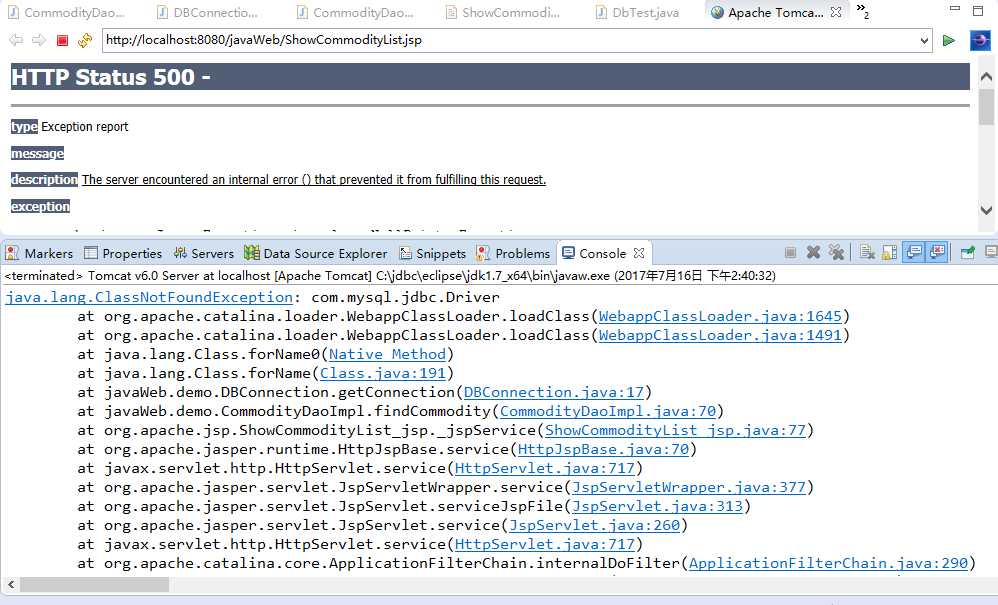Click the 'HTTP Status 500 -' heading
Screen dimensions: 998x605
tap(111, 77)
